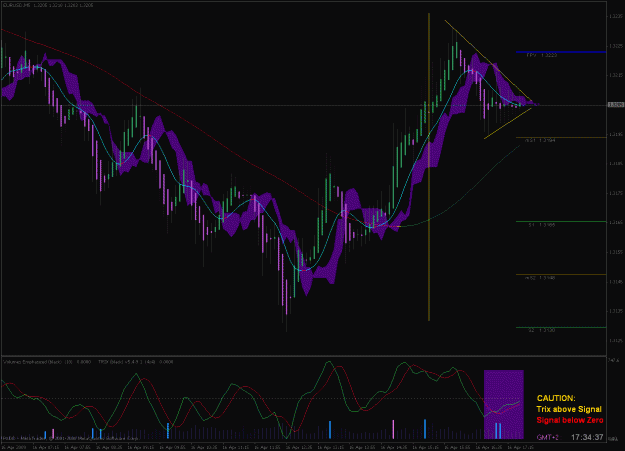Click the 'Trix above Signal' alert text
The height and width of the screenshot is (451, 625).
pos(569,409)
